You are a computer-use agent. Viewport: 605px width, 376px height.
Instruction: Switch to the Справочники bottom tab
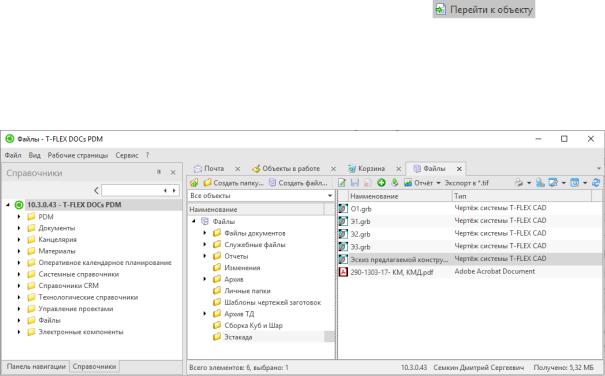(95, 366)
